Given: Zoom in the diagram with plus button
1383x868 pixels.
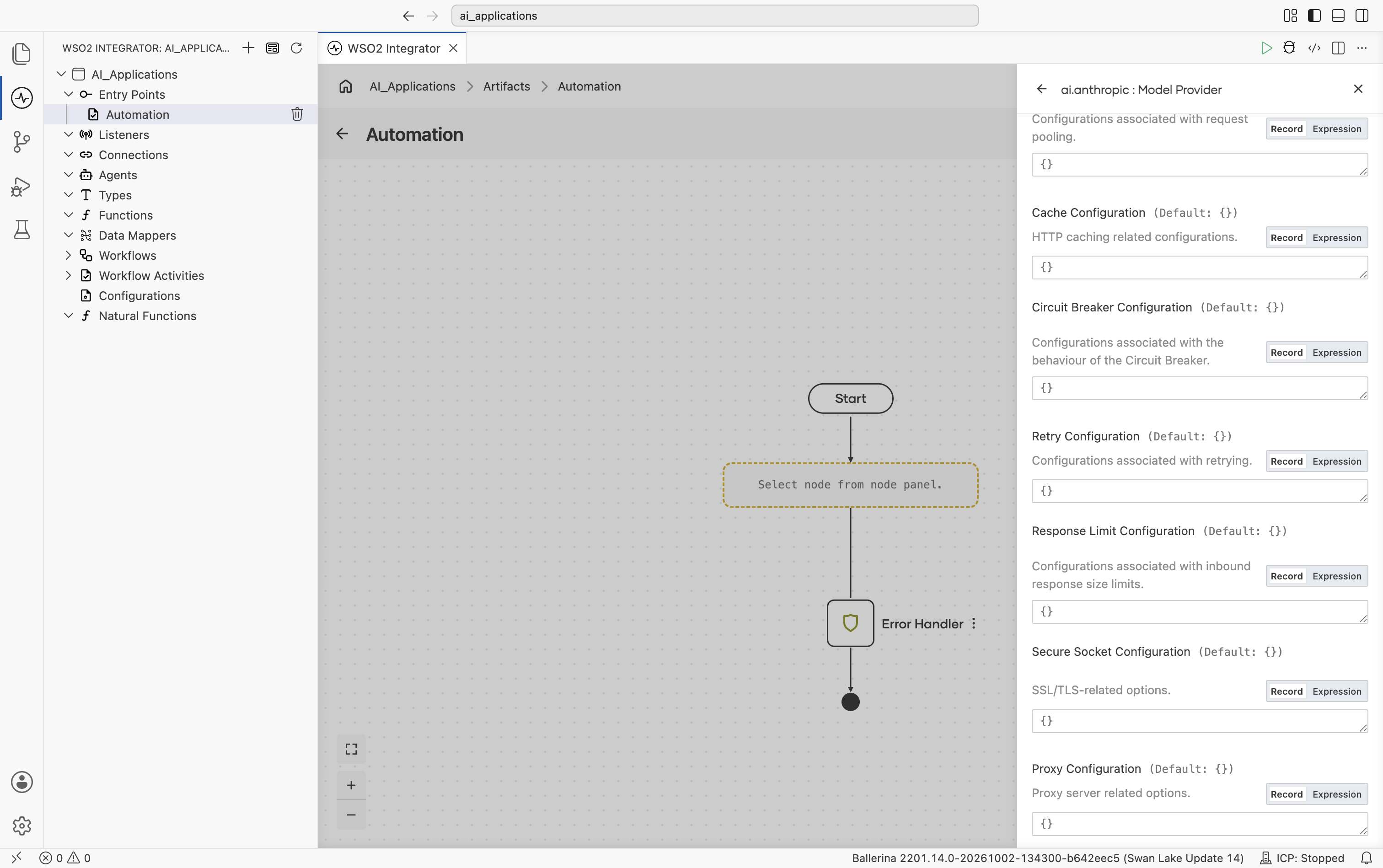Looking at the screenshot, I should pyautogui.click(x=351, y=785).
